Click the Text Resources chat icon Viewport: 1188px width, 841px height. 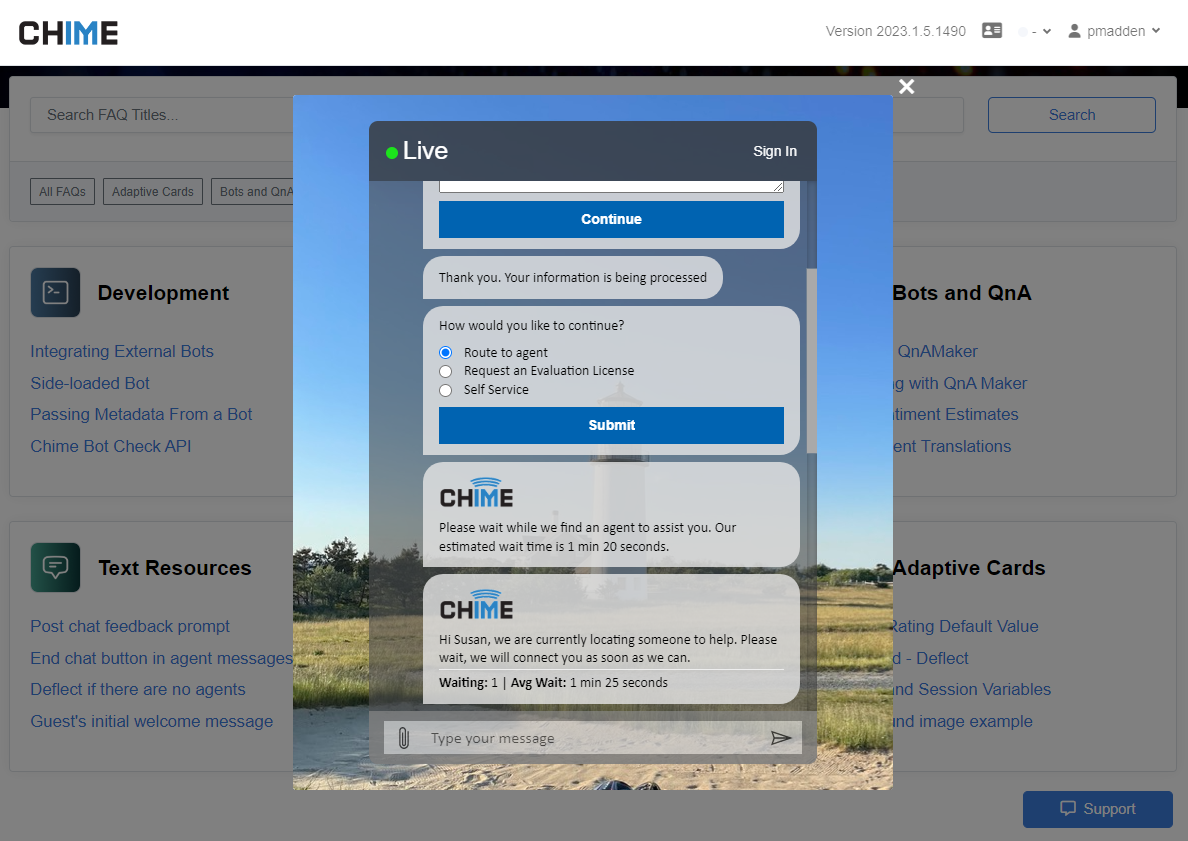click(x=55, y=567)
